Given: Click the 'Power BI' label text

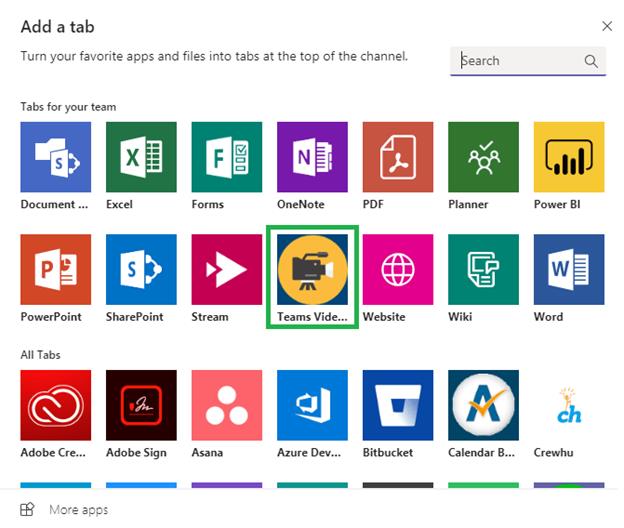Looking at the screenshot, I should tap(557, 204).
